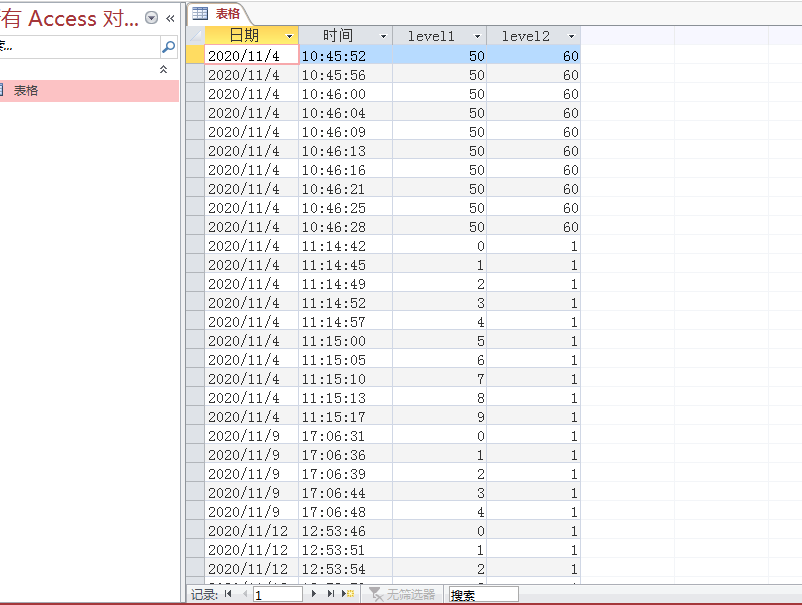
Task: Select the cell with time 10:46:28
Action: 346,226
